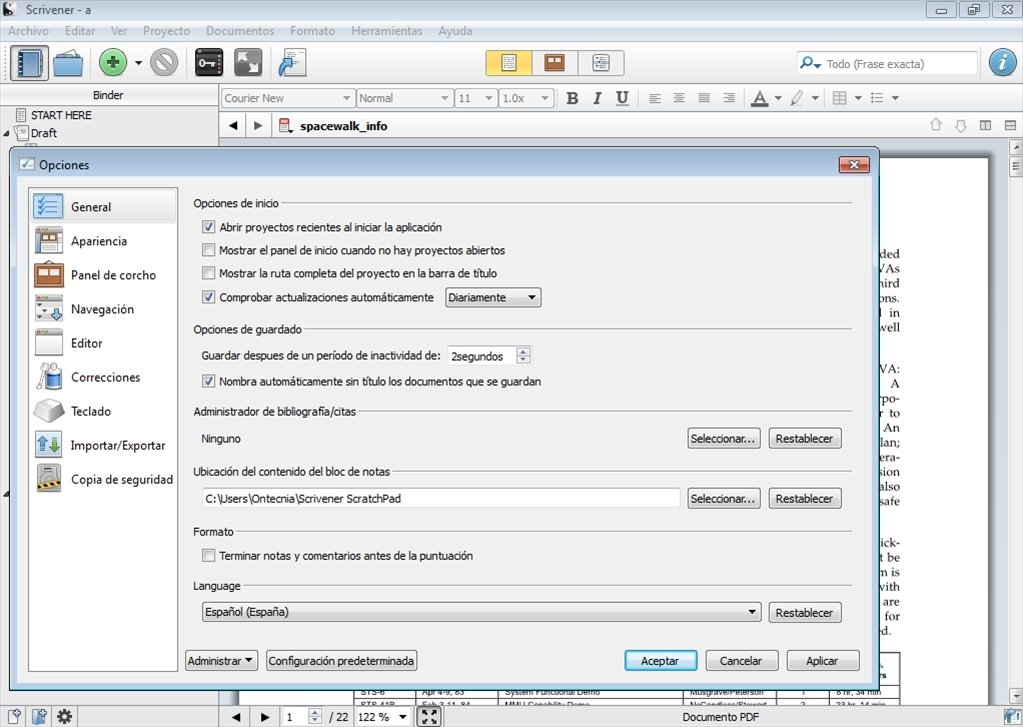
Task: Toggle Nombra automáticamente sin título checkbox
Action: click(x=208, y=381)
